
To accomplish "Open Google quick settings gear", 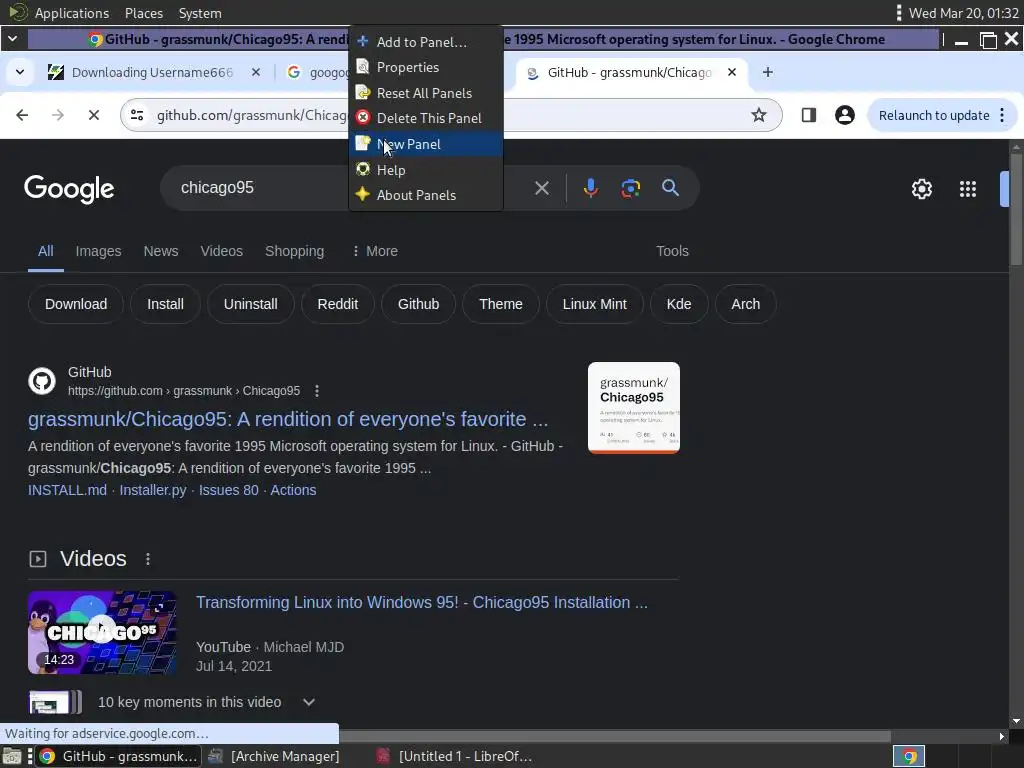I will [921, 189].
